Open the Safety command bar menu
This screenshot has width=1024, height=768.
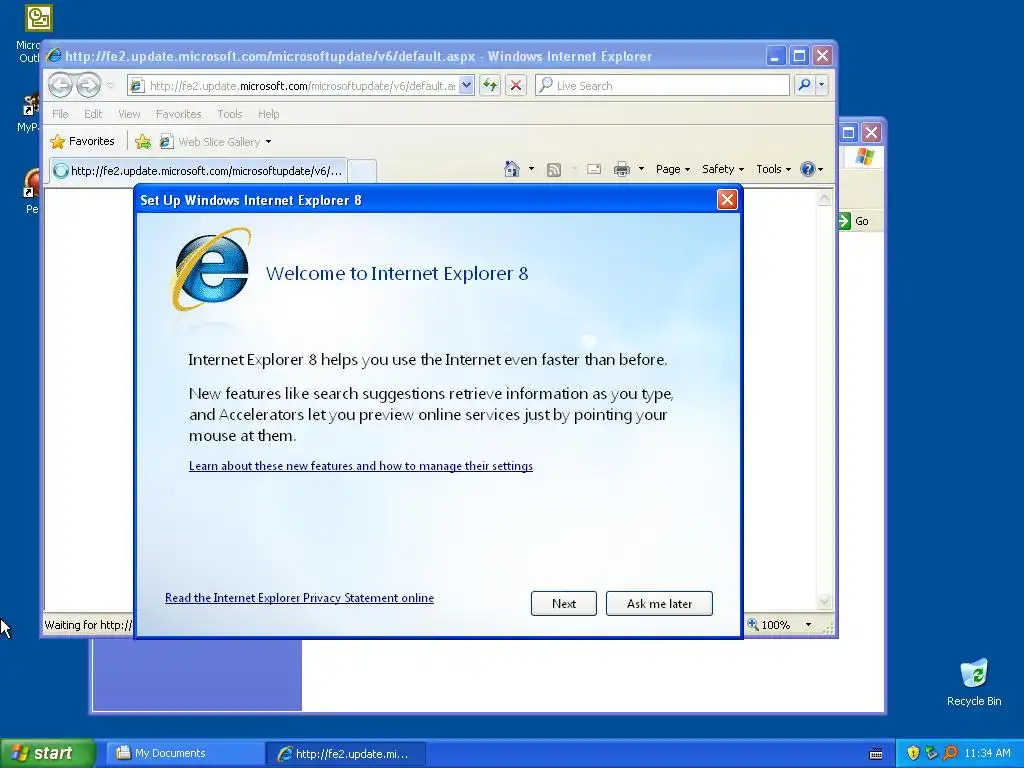722,169
